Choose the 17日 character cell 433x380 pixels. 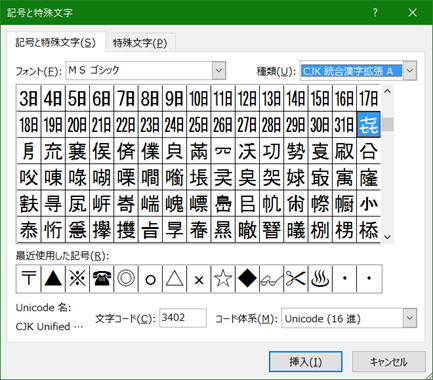369,98
